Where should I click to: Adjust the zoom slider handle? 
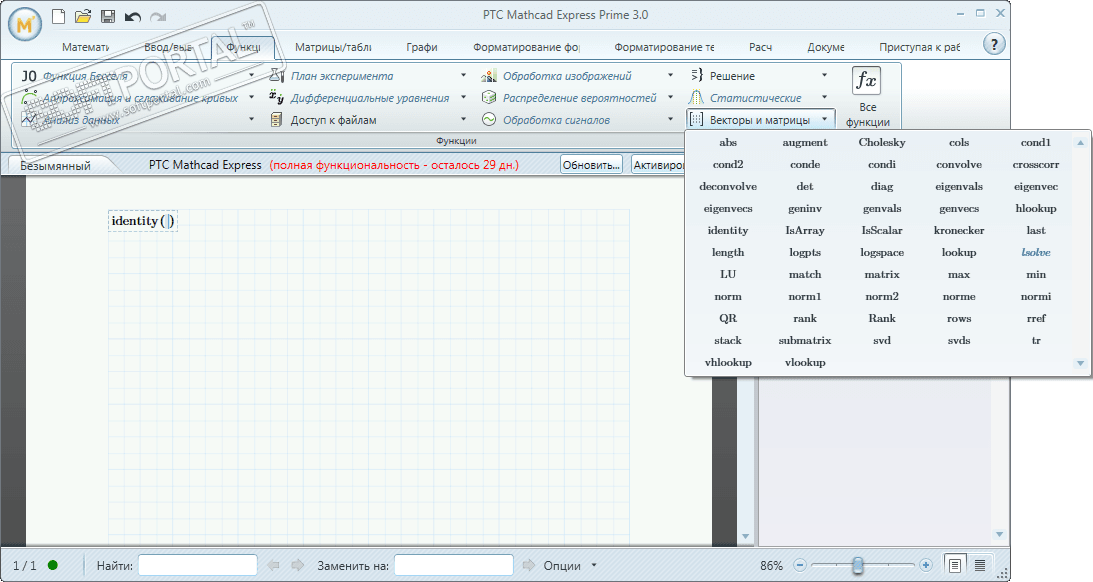click(x=857, y=565)
